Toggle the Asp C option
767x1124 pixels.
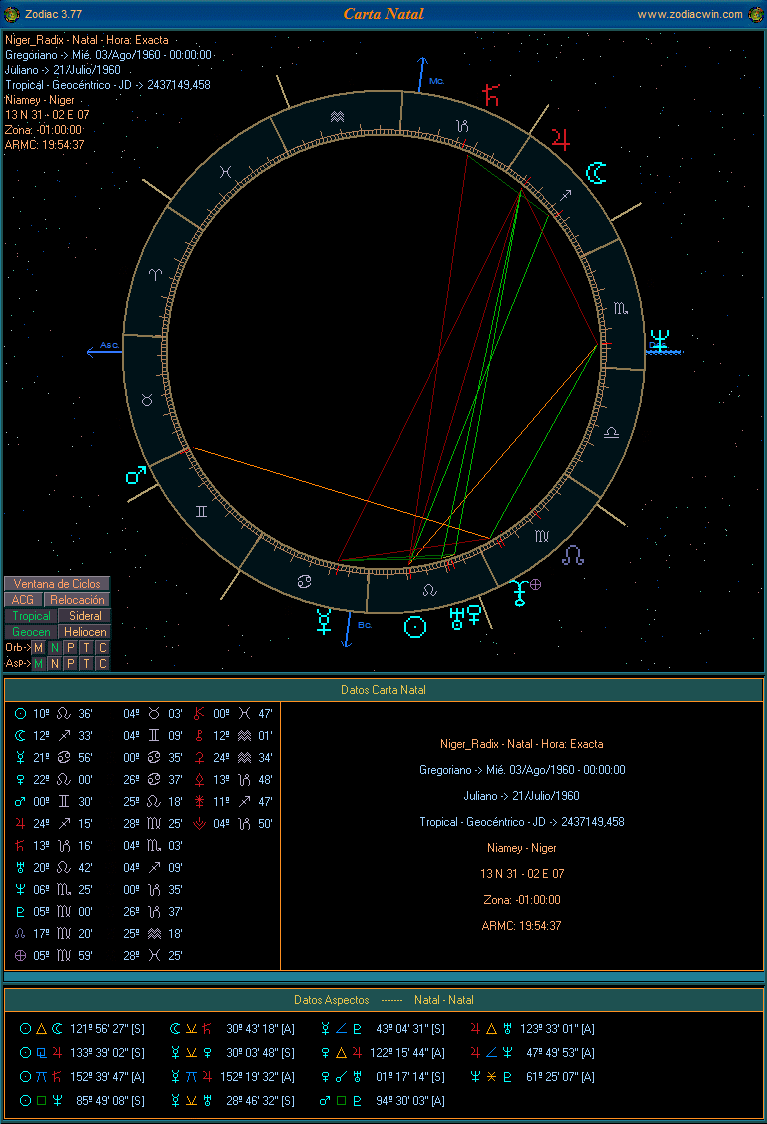point(103,663)
